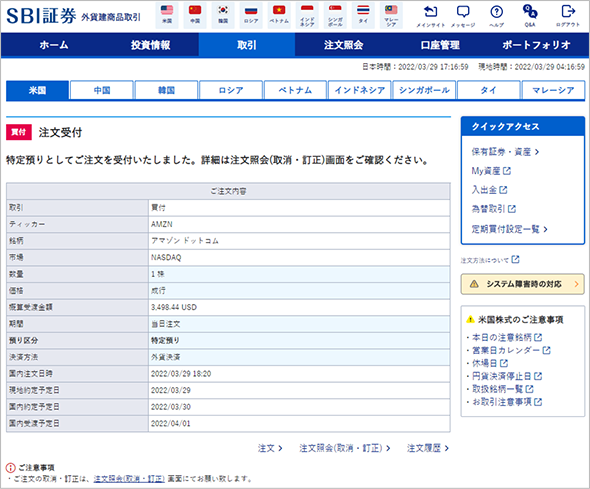Select the 中国 country tab

[x=102, y=90]
